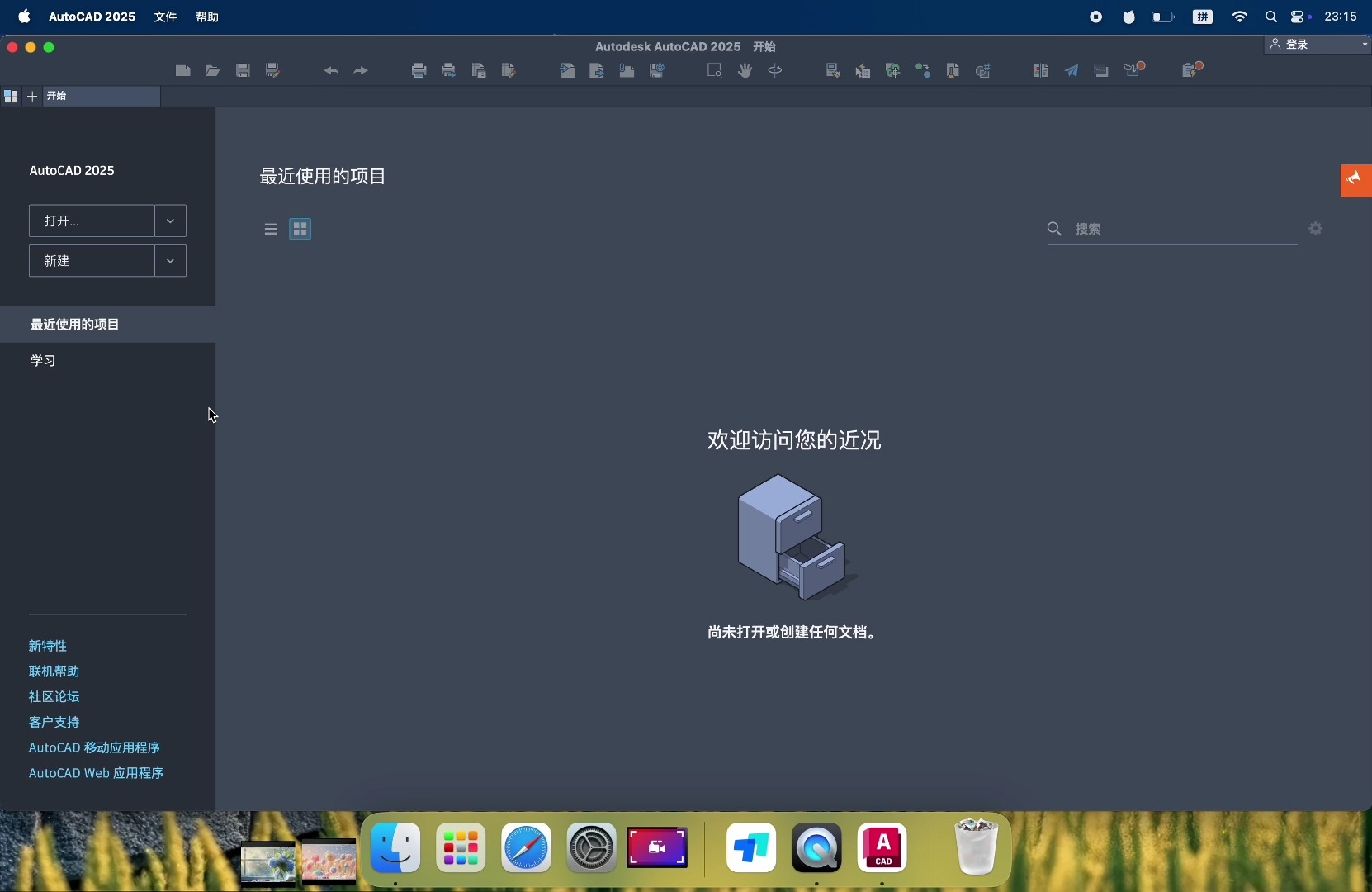The height and width of the screenshot is (892, 1372).
Task: Click the grid icon left of the plus tab button
Action: pos(11,97)
